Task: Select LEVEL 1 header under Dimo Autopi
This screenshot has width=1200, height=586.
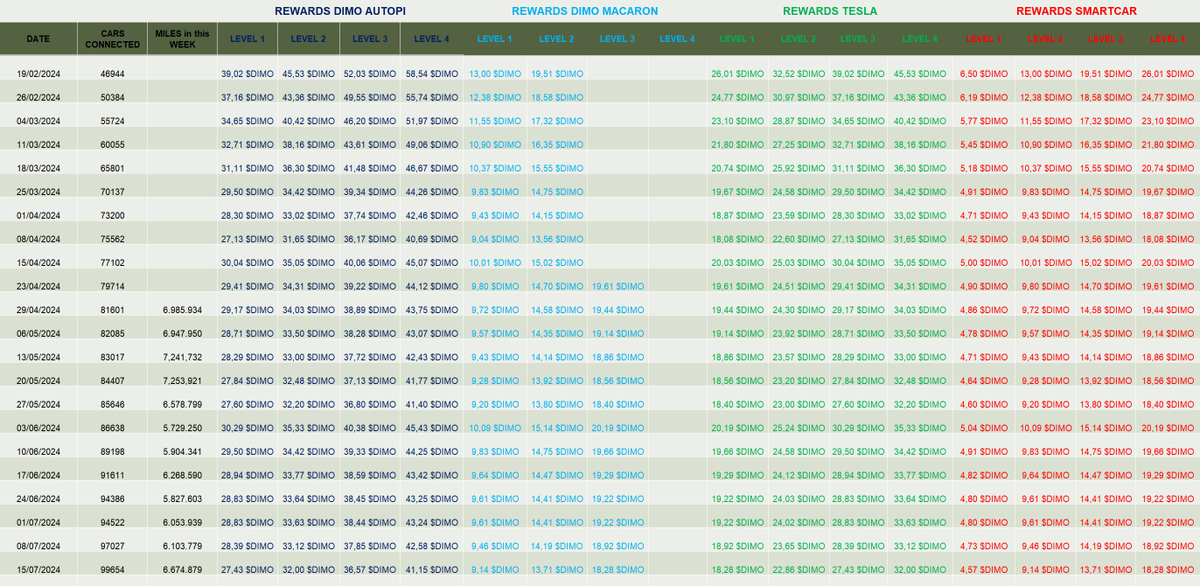Action: [248, 39]
